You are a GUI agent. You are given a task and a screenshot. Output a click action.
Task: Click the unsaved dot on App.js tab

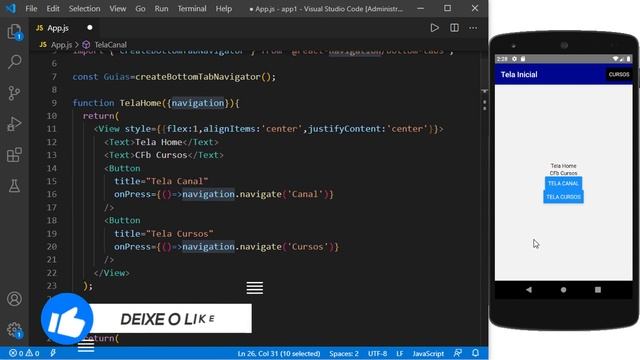90,28
